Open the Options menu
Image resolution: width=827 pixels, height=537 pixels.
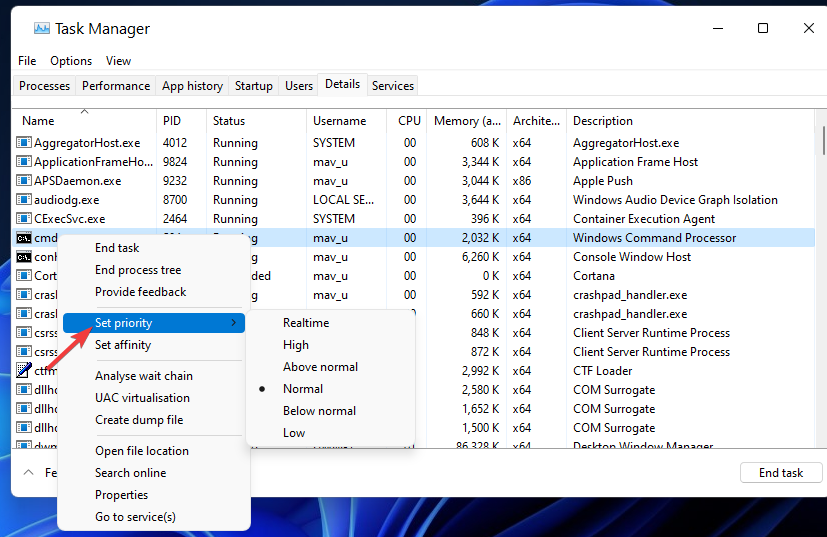(71, 61)
